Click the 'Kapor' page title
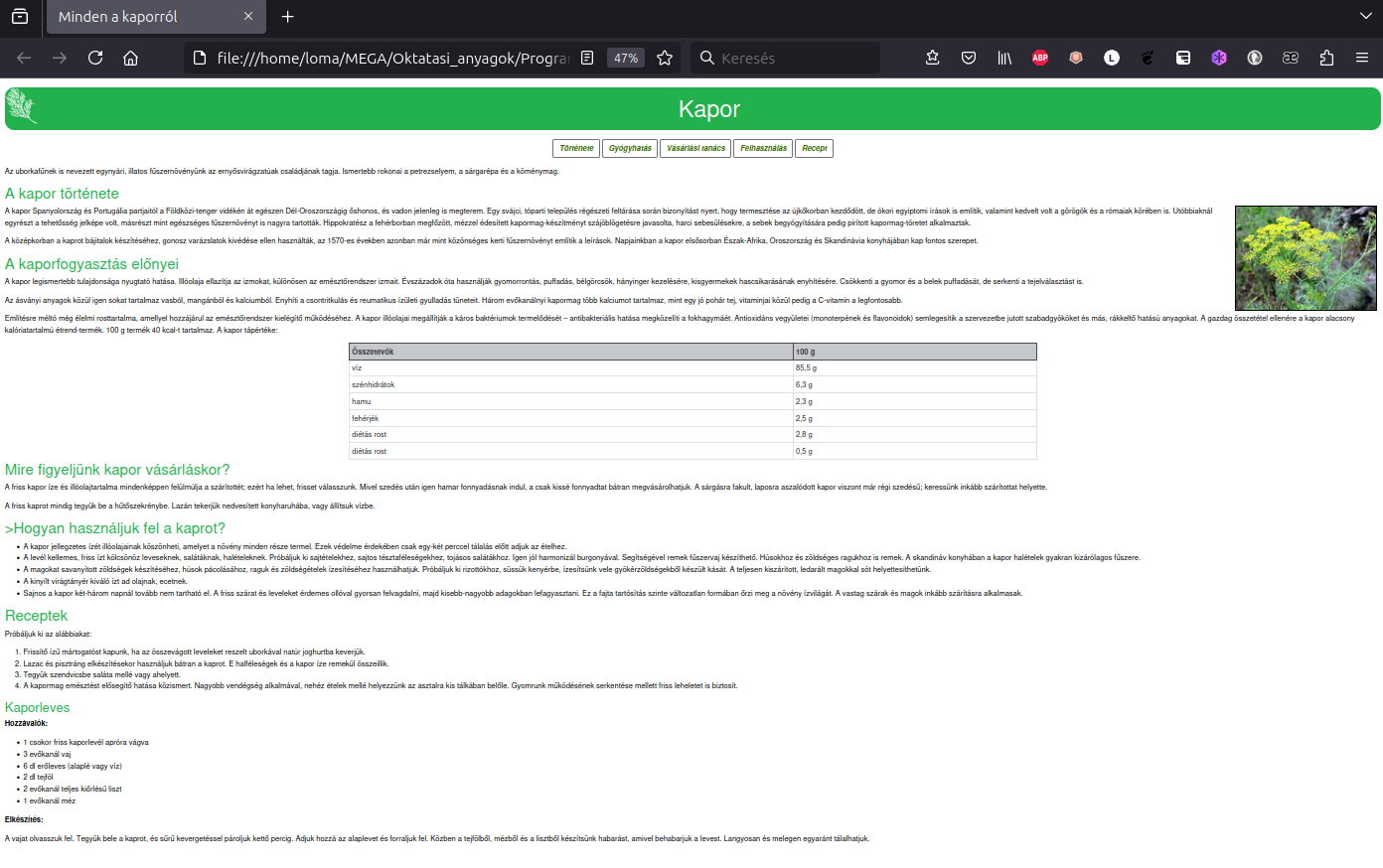Screen dimensions: 1383x868 [709, 109]
